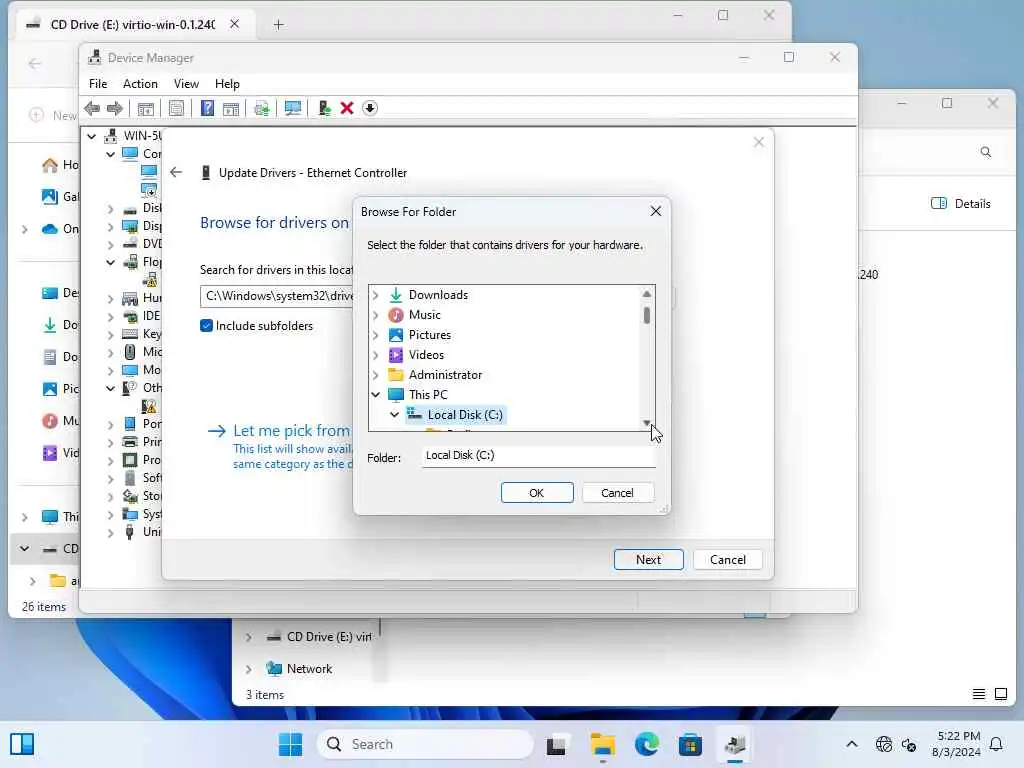Image resolution: width=1024 pixels, height=768 pixels.
Task: Show hidden icons in the system tray
Action: [x=852, y=744]
